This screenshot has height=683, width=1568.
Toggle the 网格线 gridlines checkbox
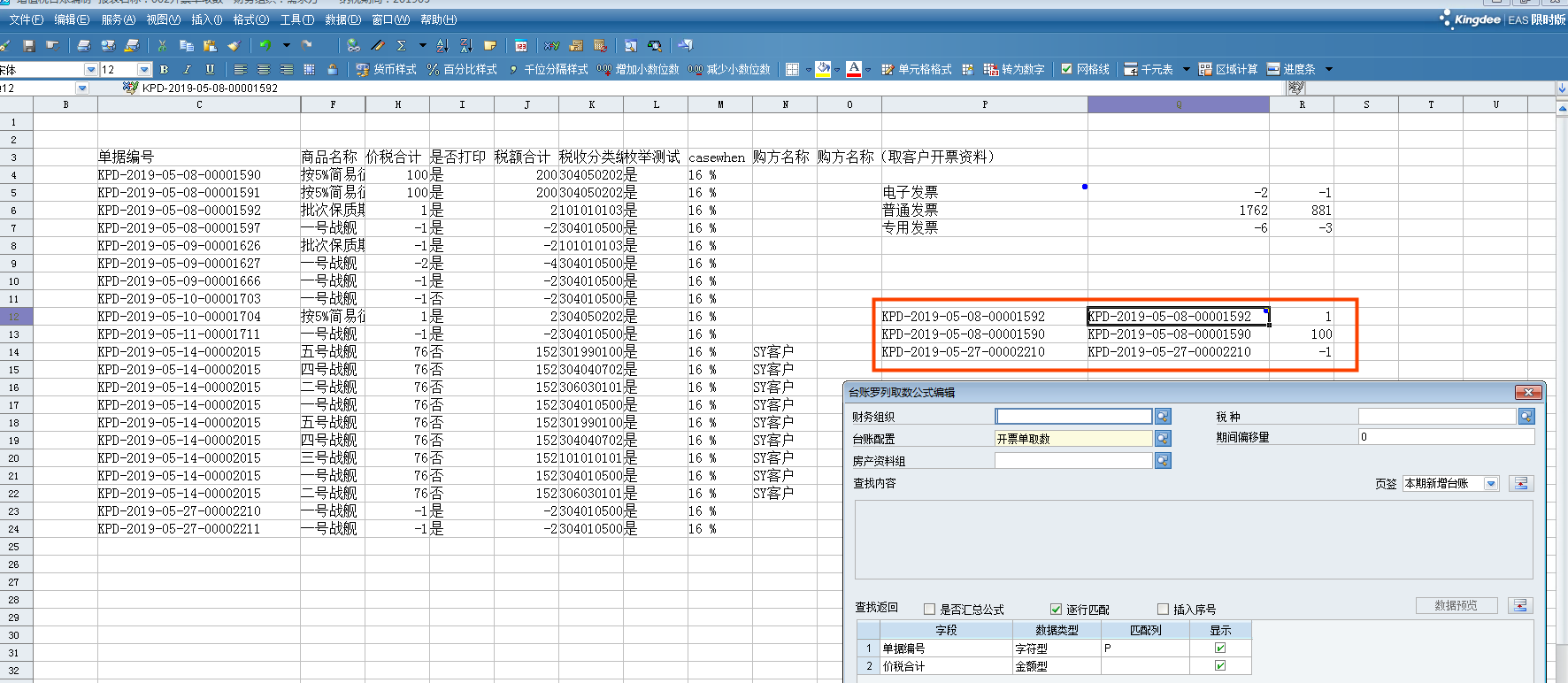1066,69
